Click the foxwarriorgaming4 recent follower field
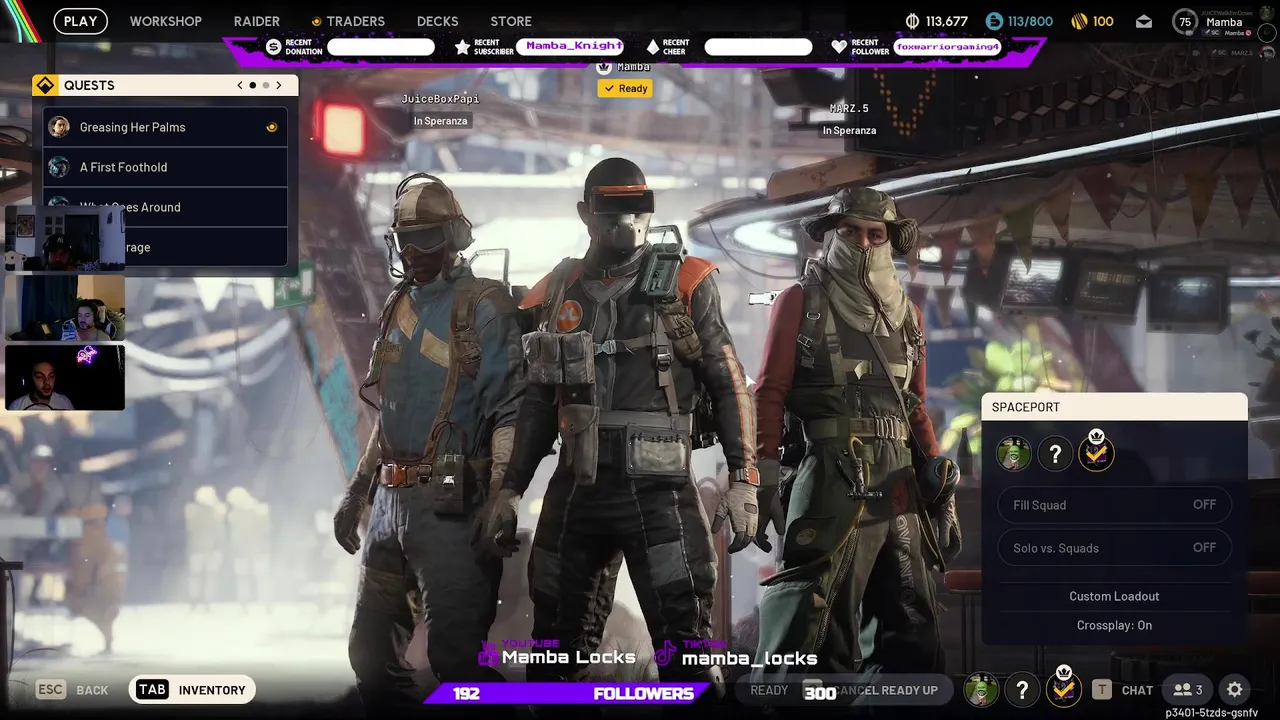The image size is (1280, 720). 947,47
